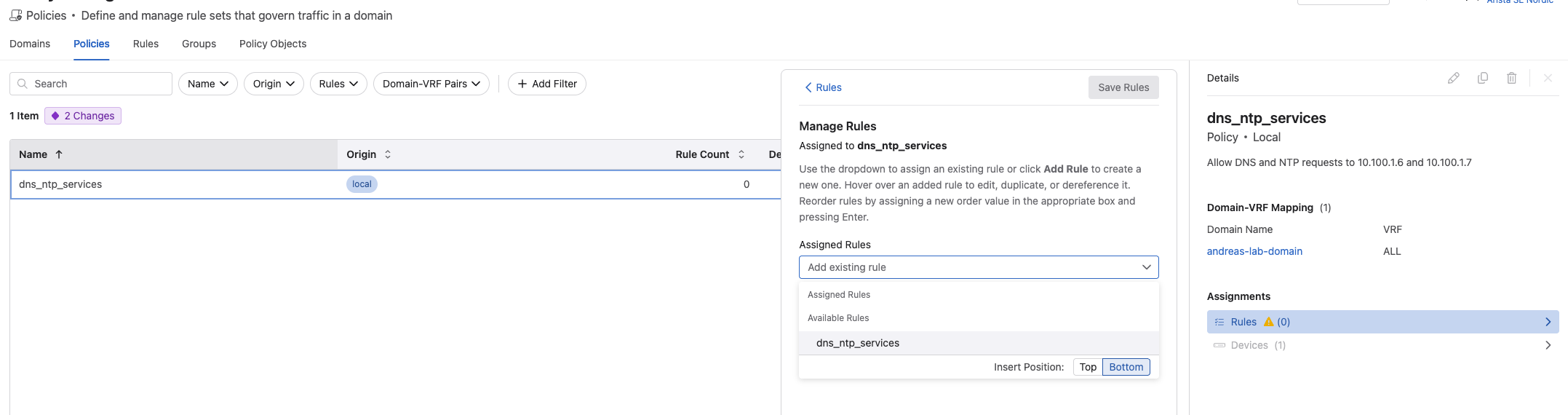The width and height of the screenshot is (1568, 415).
Task: Close the Details panel with X icon
Action: point(1548,78)
